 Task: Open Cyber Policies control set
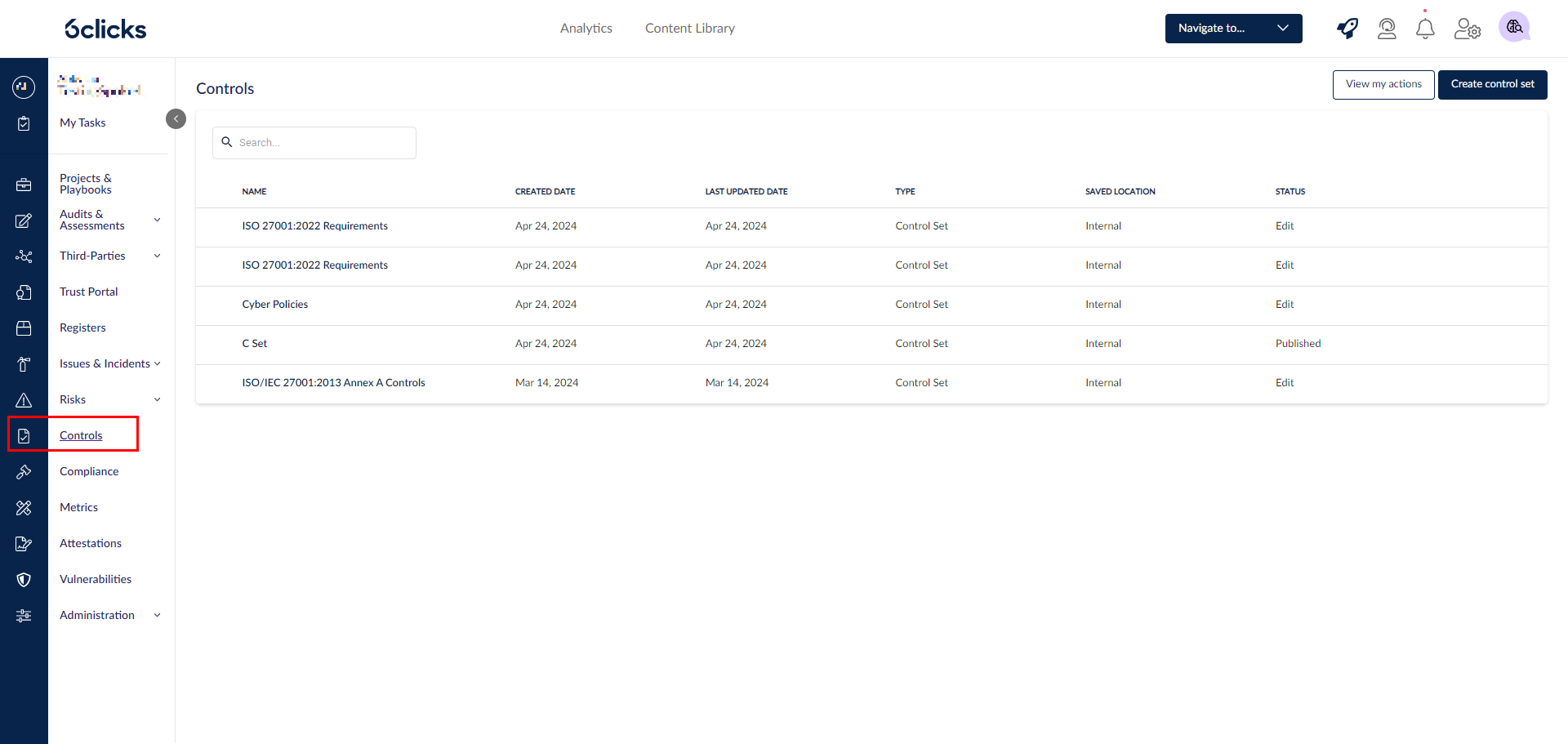pyautogui.click(x=275, y=304)
